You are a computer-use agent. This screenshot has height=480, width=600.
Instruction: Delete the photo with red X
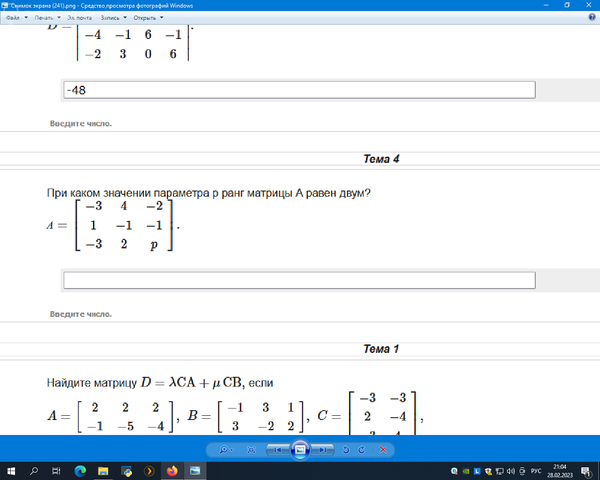point(381,450)
